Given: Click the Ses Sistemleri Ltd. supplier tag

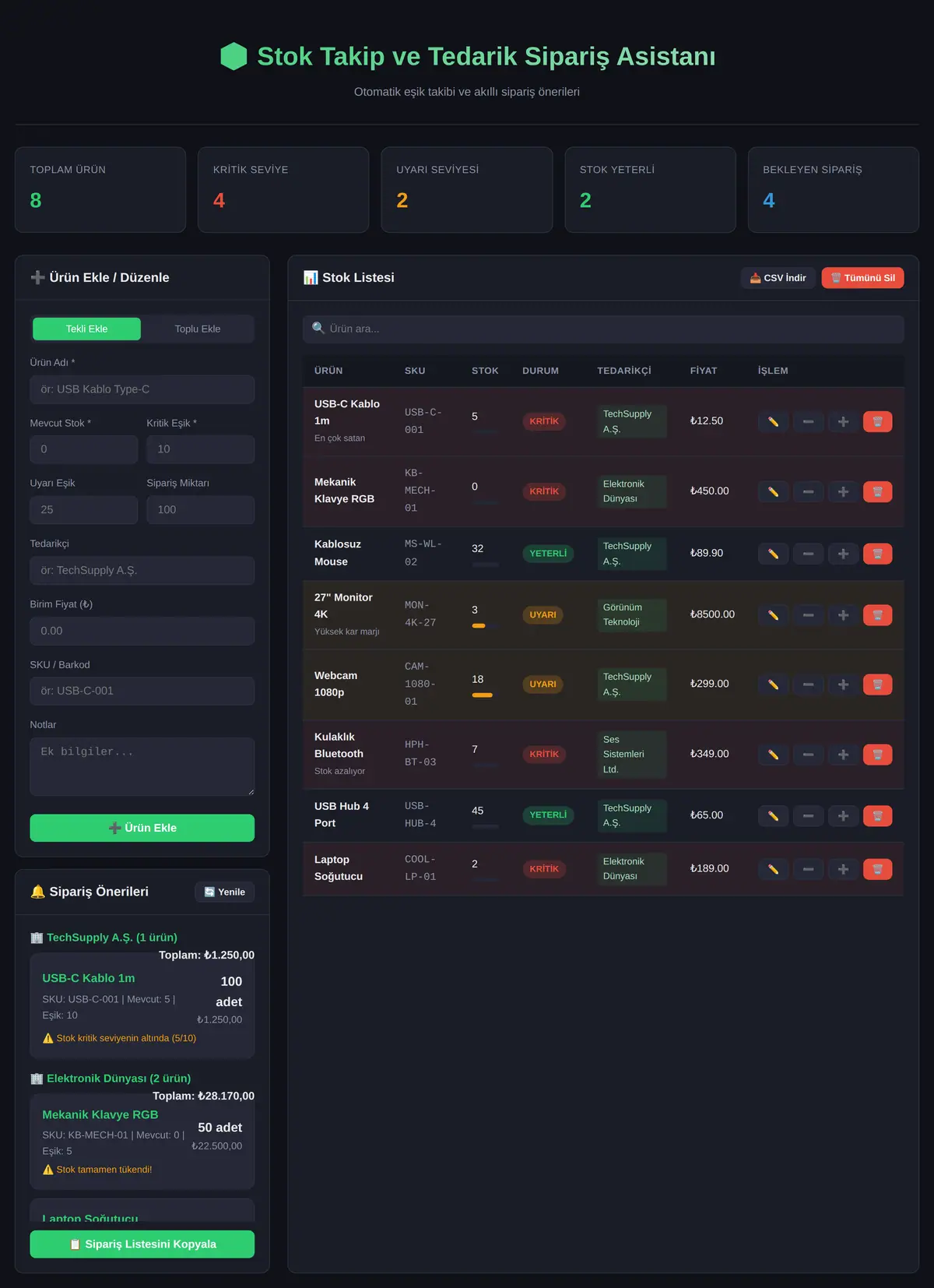Looking at the screenshot, I should point(631,755).
